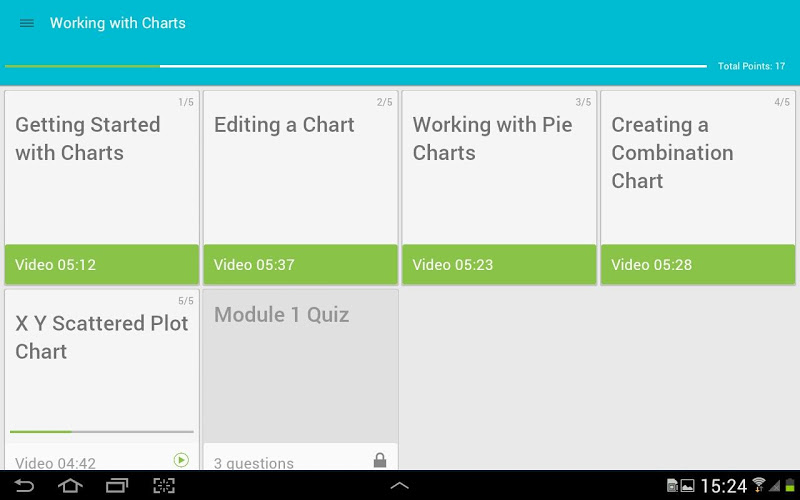Open Creating a Combination Chart lesson

[x=698, y=168]
